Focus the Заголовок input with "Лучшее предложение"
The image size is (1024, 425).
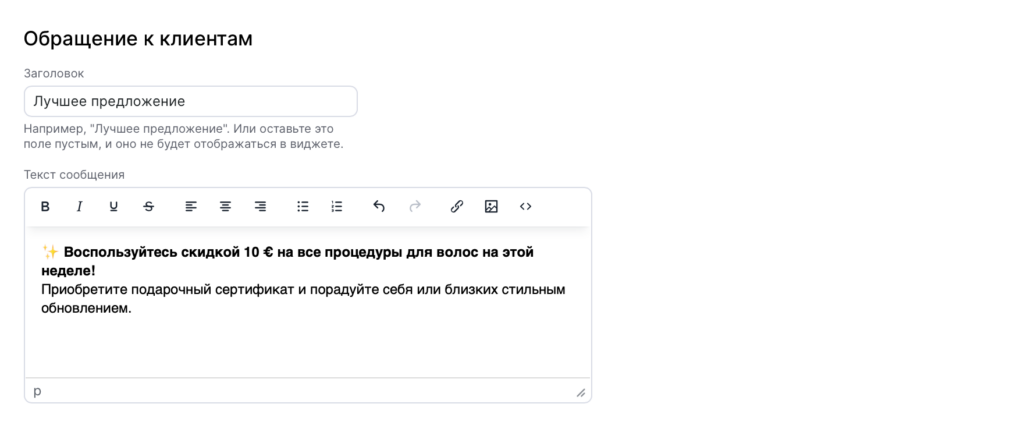point(190,101)
